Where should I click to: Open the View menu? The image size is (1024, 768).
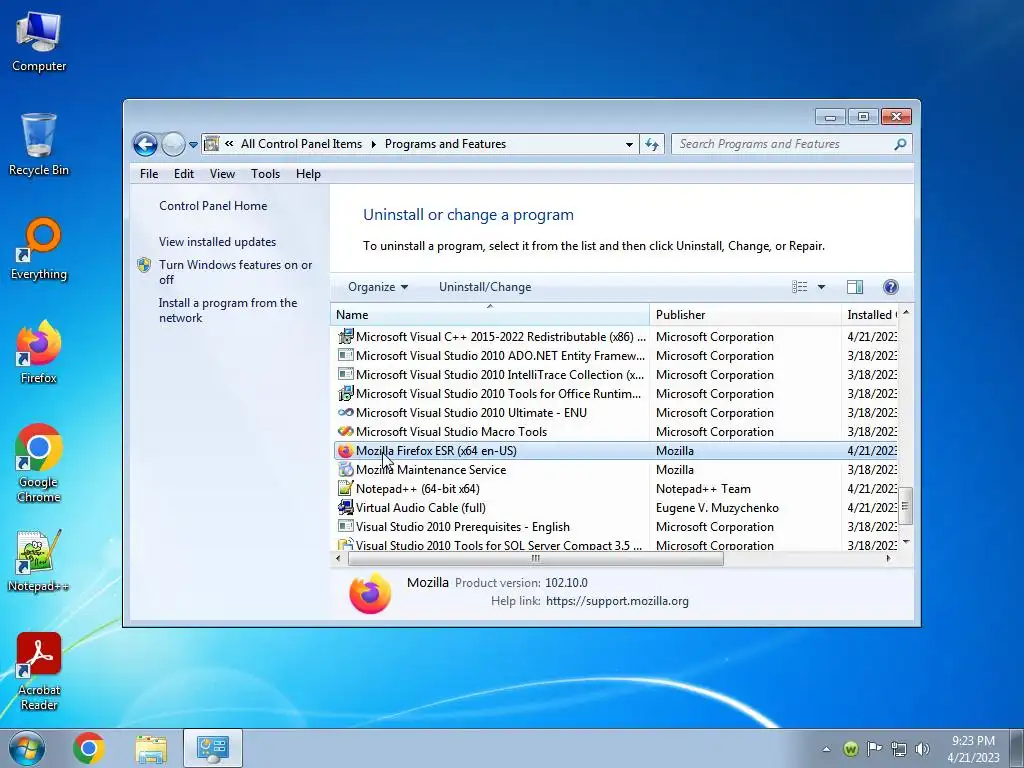click(x=222, y=174)
